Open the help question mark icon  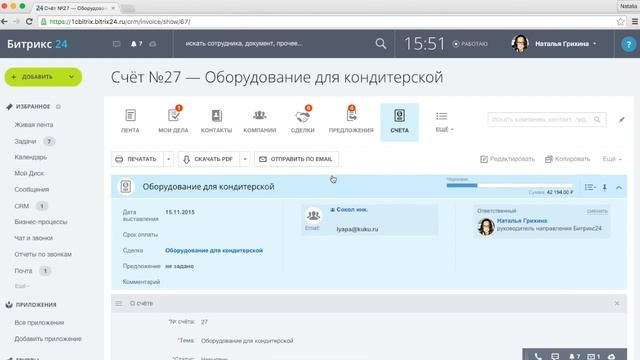click(x=628, y=44)
